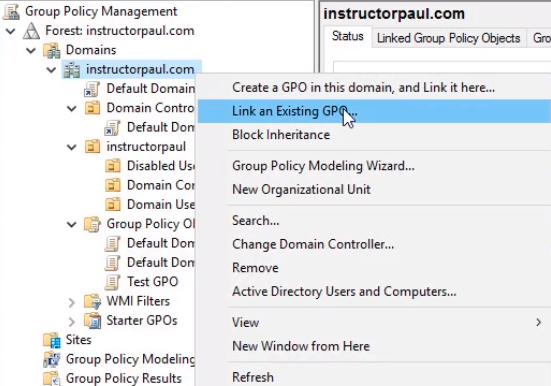Select the Sites tree item label
This screenshot has width=551, height=386.
click(78, 340)
